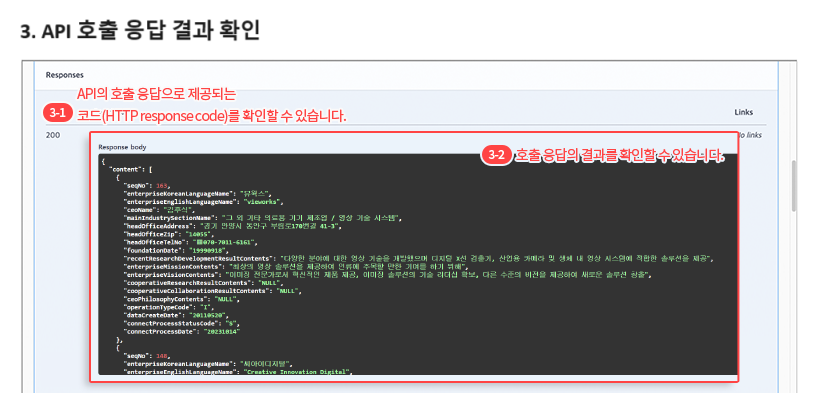Screen dimensions: 820x393
Task: Click the "Creative Innovation Digital" value
Action: pos(296,372)
